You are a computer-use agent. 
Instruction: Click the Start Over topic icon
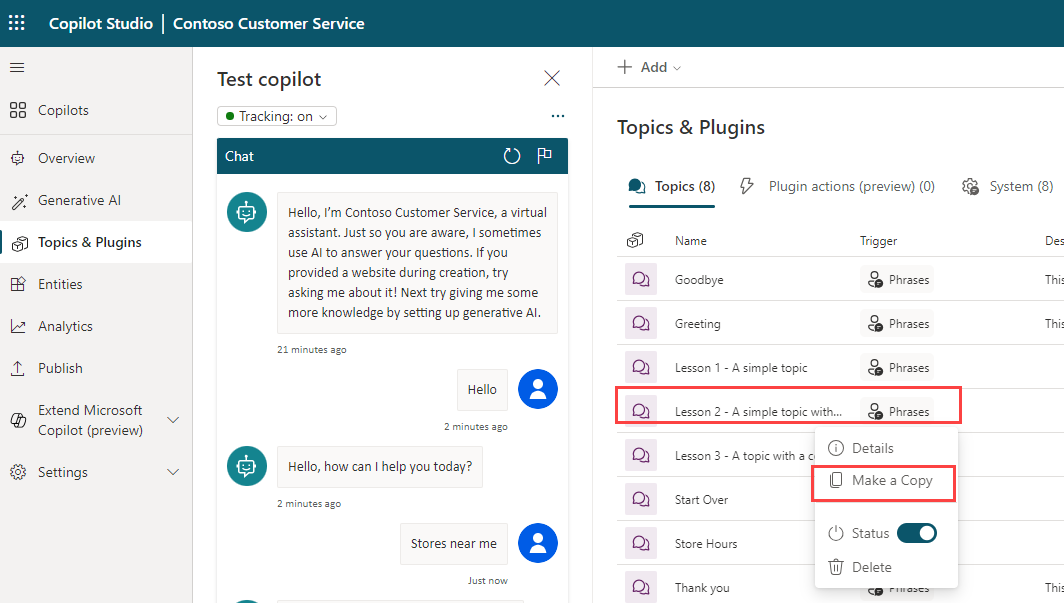pyautogui.click(x=641, y=499)
